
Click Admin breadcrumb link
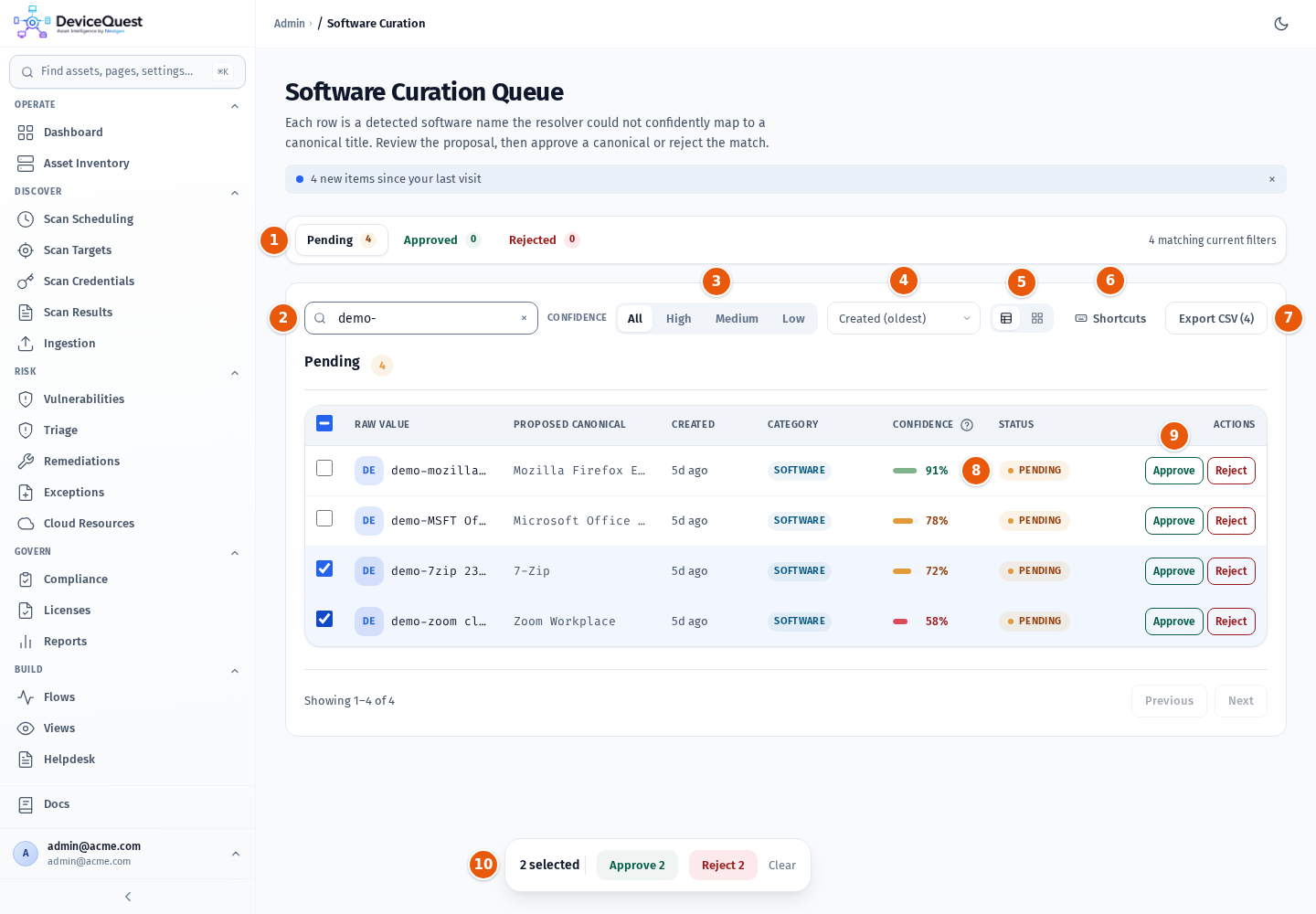290,24
